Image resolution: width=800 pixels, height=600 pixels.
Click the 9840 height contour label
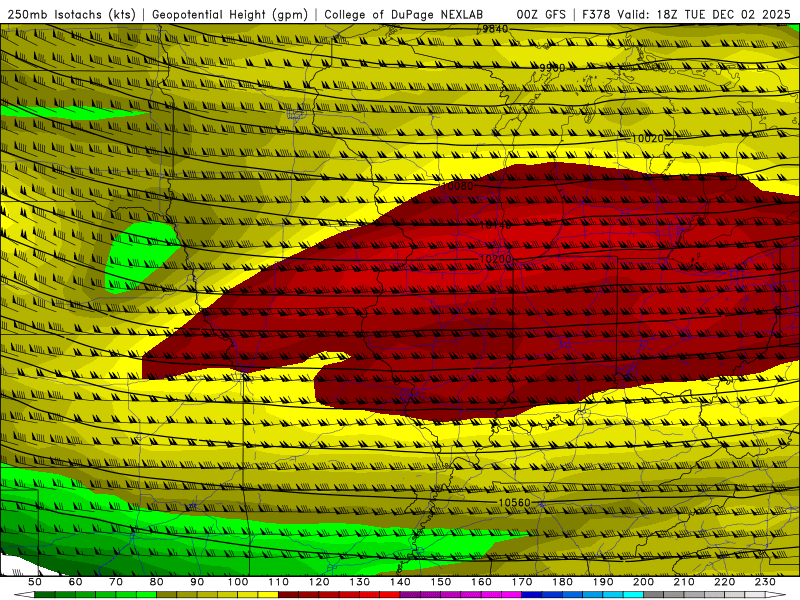(495, 29)
